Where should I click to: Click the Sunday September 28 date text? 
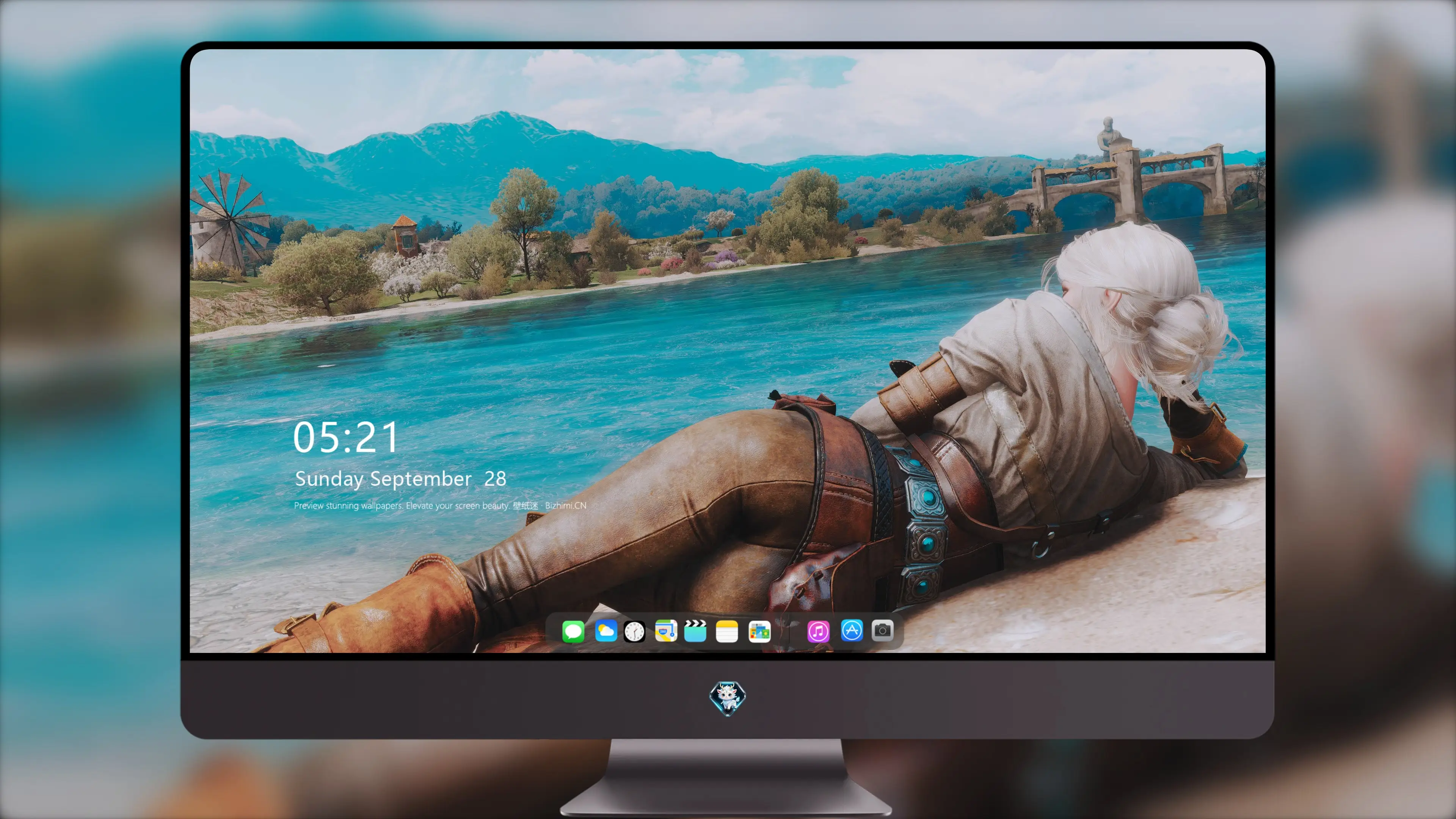[400, 479]
